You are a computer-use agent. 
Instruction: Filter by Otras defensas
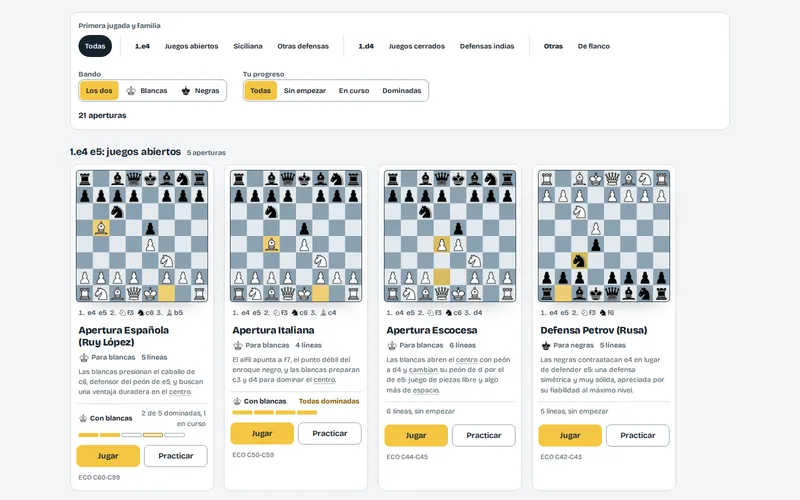click(x=303, y=46)
